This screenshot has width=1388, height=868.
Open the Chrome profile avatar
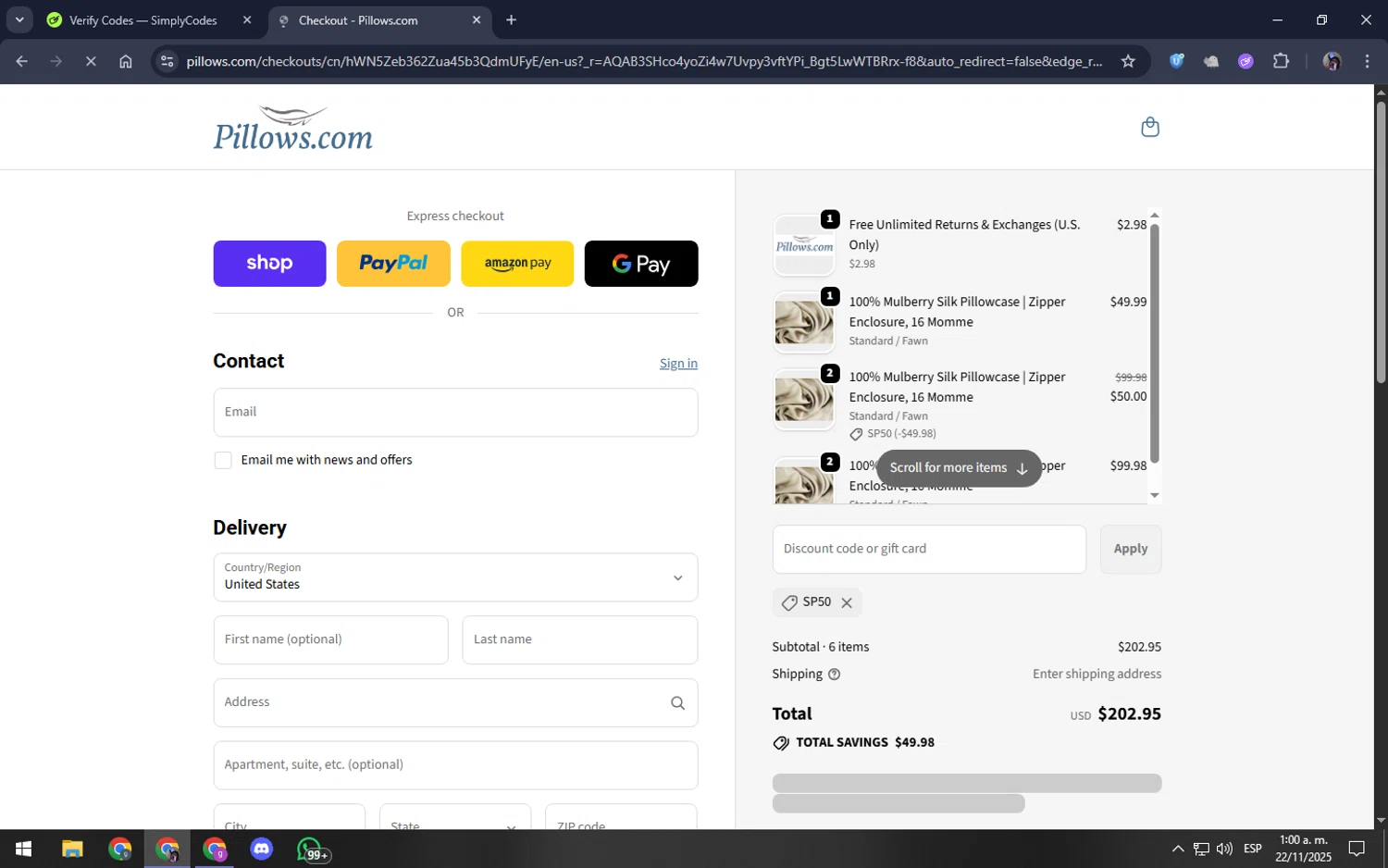tap(1332, 62)
